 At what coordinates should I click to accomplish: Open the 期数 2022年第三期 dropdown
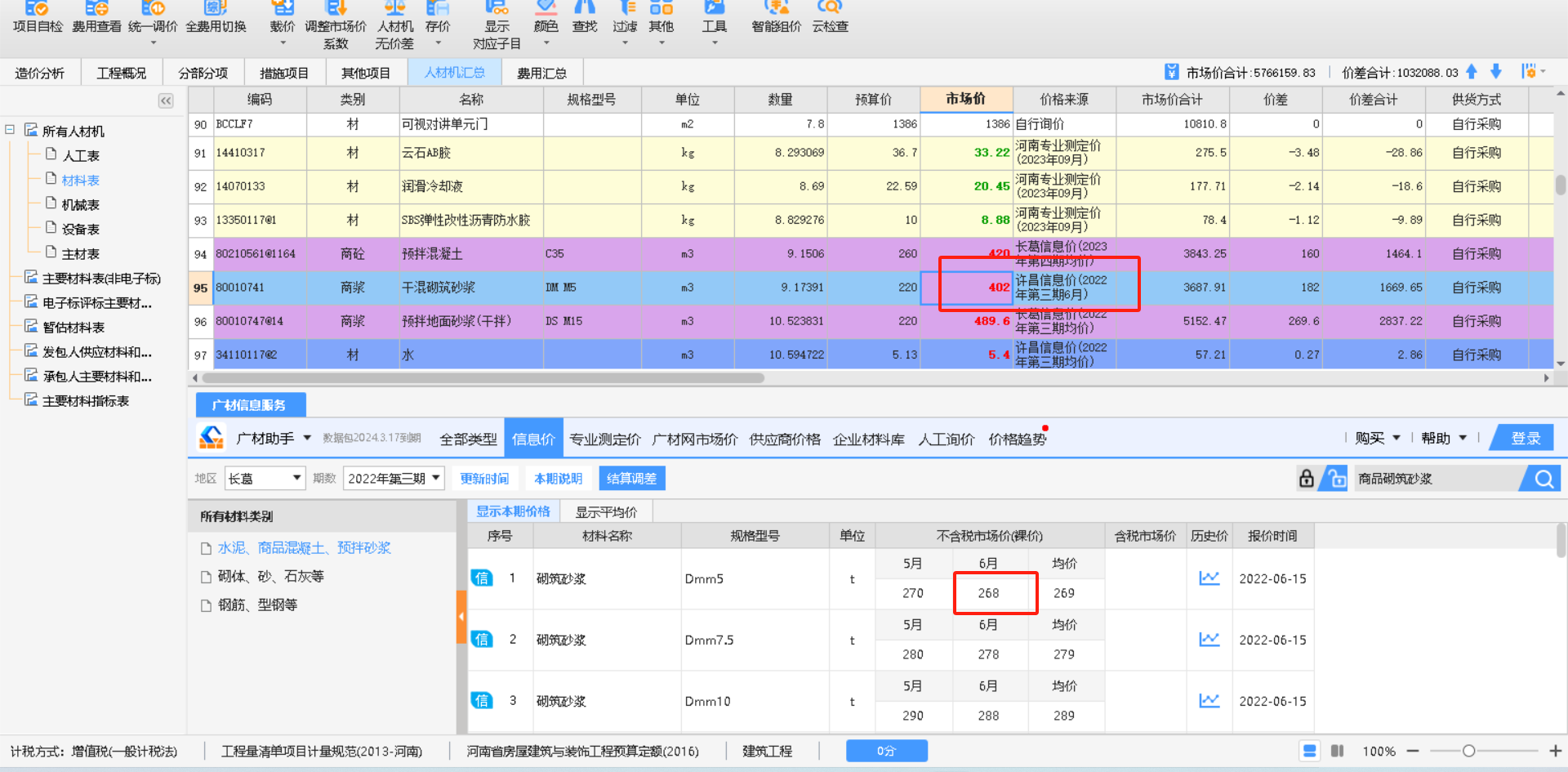point(394,478)
